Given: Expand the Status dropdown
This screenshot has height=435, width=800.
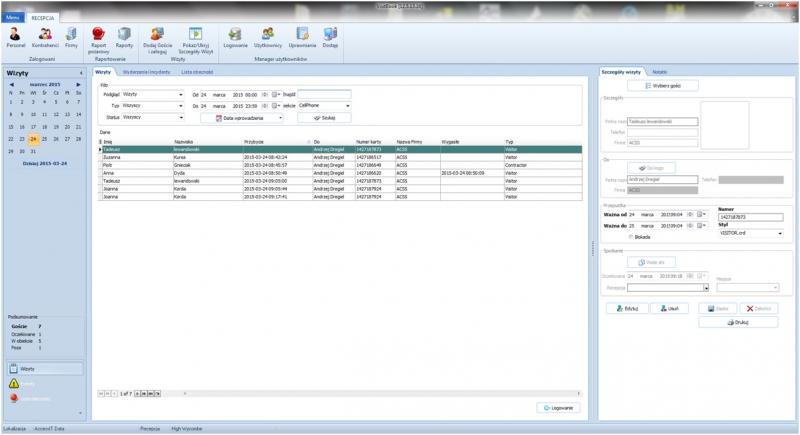Looking at the screenshot, I should click(x=181, y=117).
